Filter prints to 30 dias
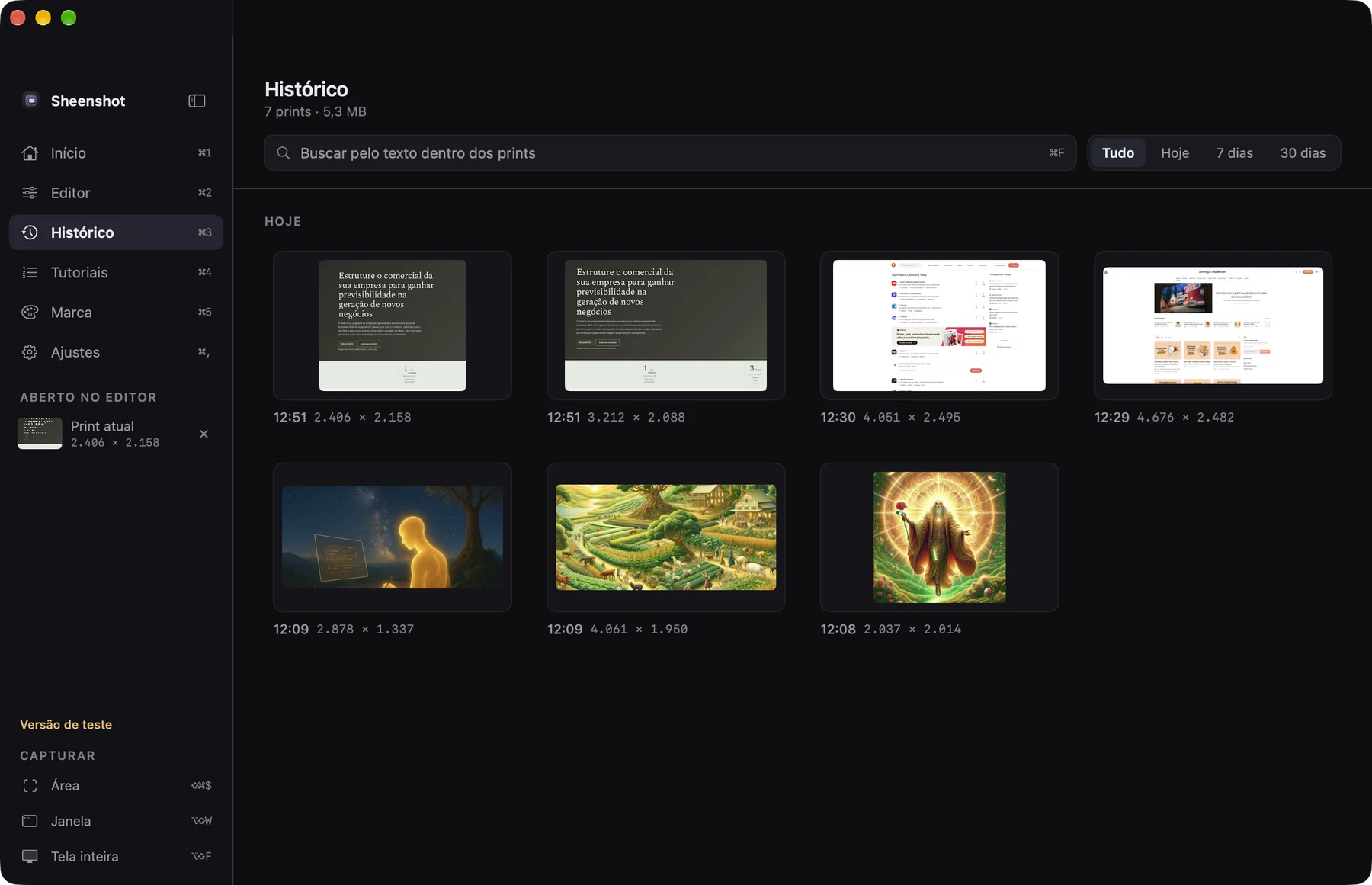Viewport: 1372px width, 885px height. 1303,153
